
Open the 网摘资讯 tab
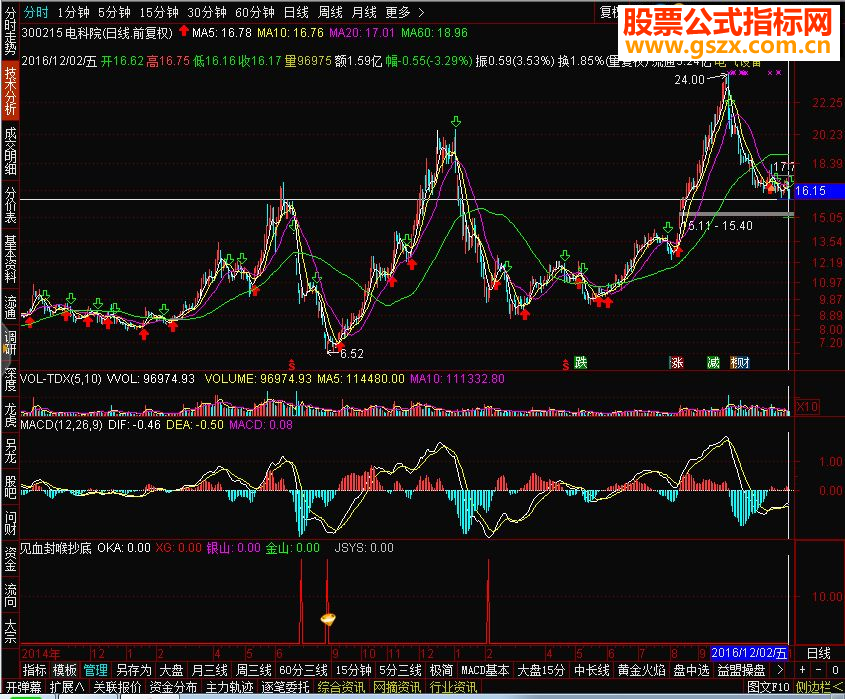(x=398, y=687)
